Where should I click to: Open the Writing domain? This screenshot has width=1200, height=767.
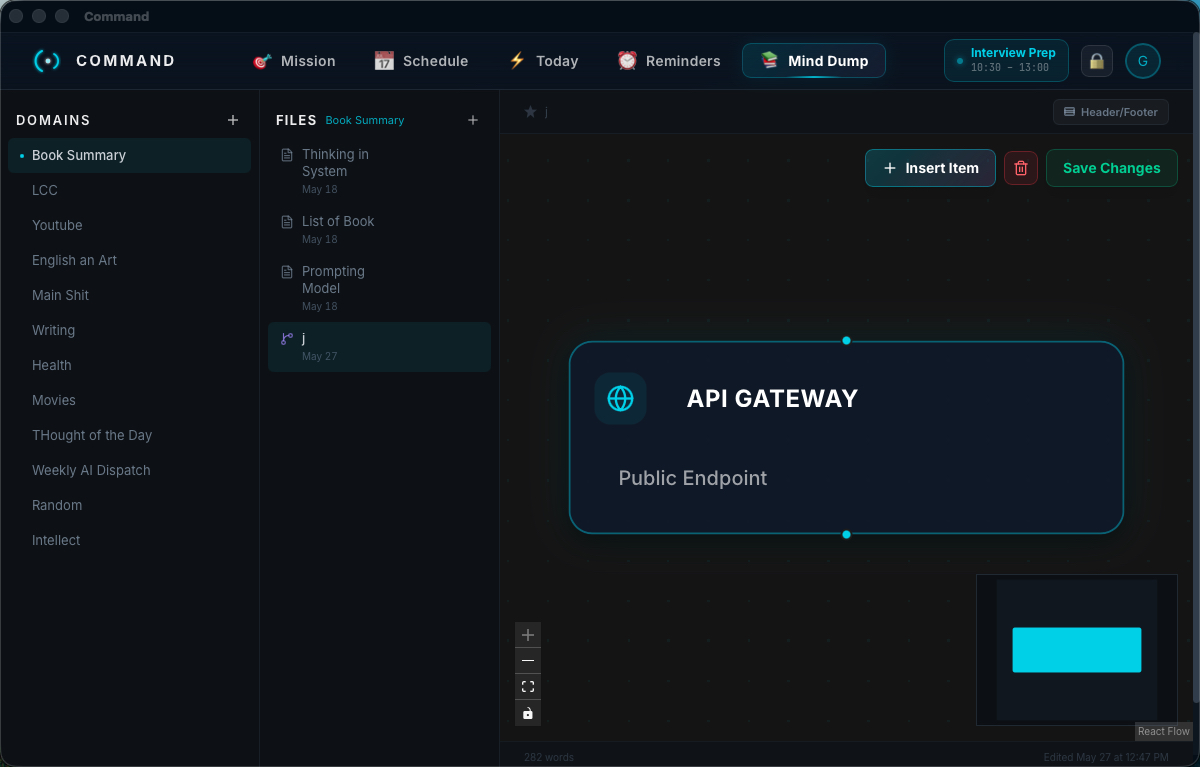pyautogui.click(x=129, y=330)
